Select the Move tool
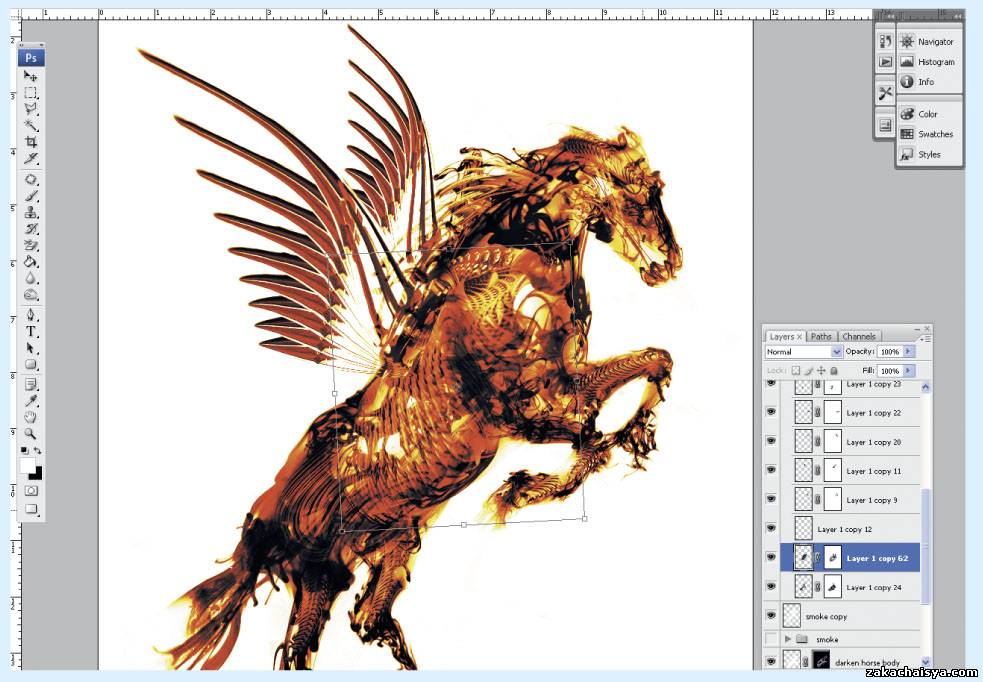The height and width of the screenshot is (682, 983). click(30, 76)
